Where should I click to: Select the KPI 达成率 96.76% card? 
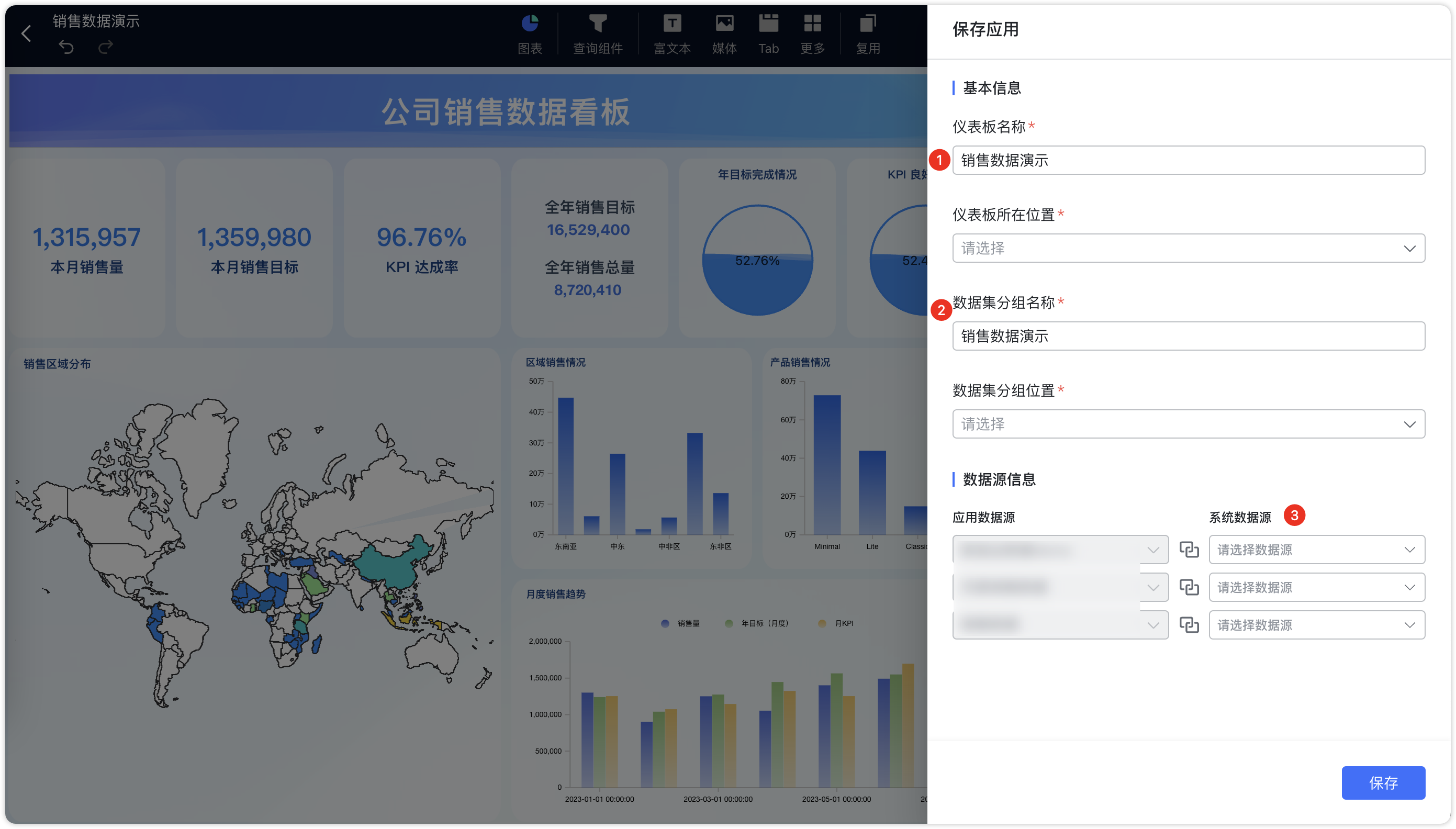coord(421,248)
